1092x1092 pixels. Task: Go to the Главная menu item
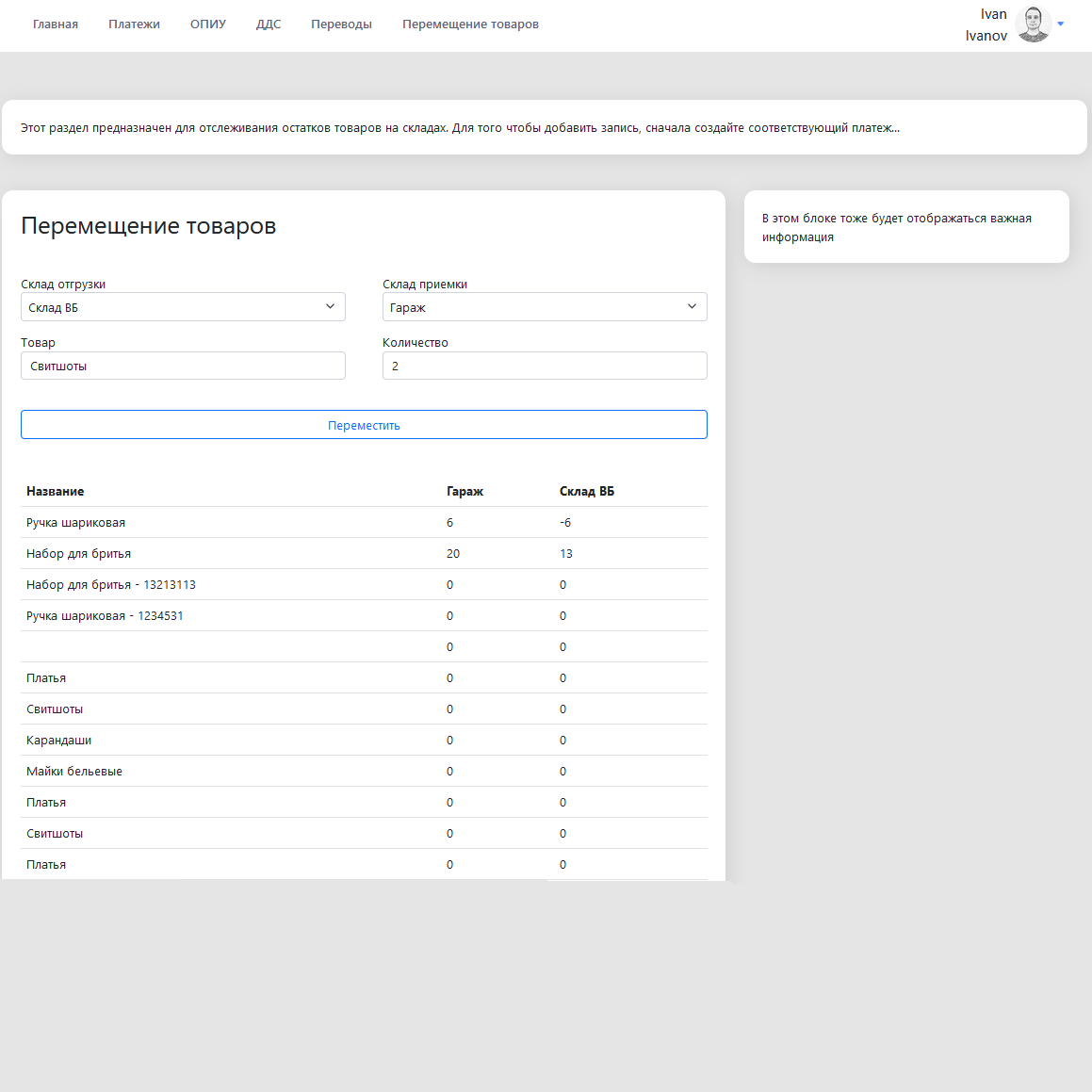point(56,24)
